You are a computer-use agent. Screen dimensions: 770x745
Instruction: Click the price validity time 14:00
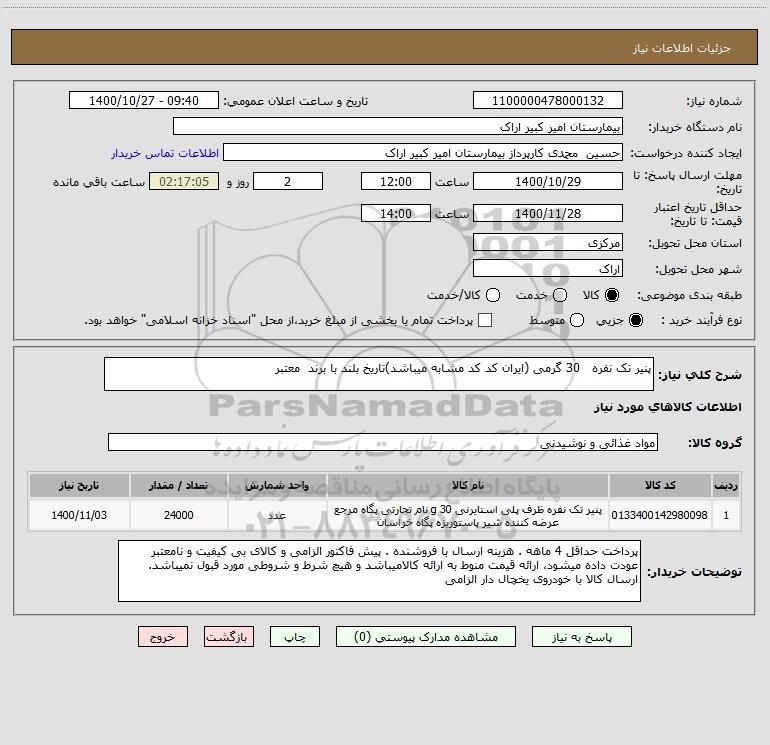coord(396,214)
